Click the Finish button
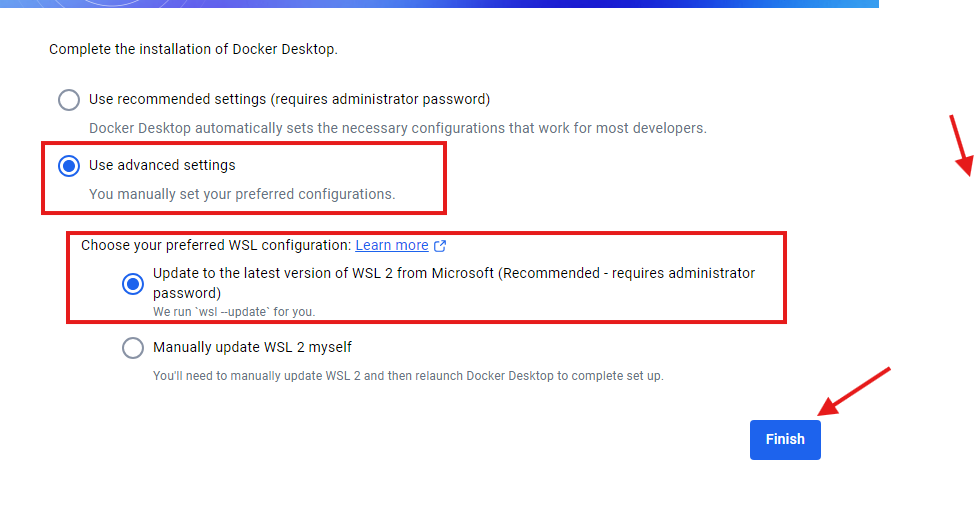The width and height of the screenshot is (974, 529). [785, 440]
